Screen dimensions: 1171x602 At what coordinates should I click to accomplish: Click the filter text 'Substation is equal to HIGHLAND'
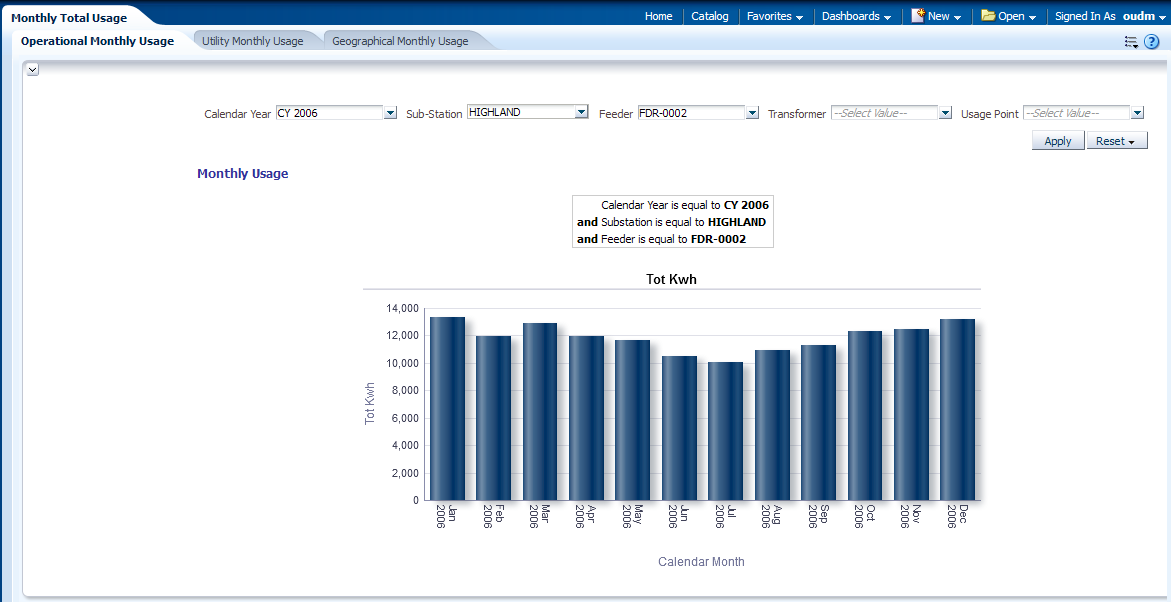(x=683, y=222)
